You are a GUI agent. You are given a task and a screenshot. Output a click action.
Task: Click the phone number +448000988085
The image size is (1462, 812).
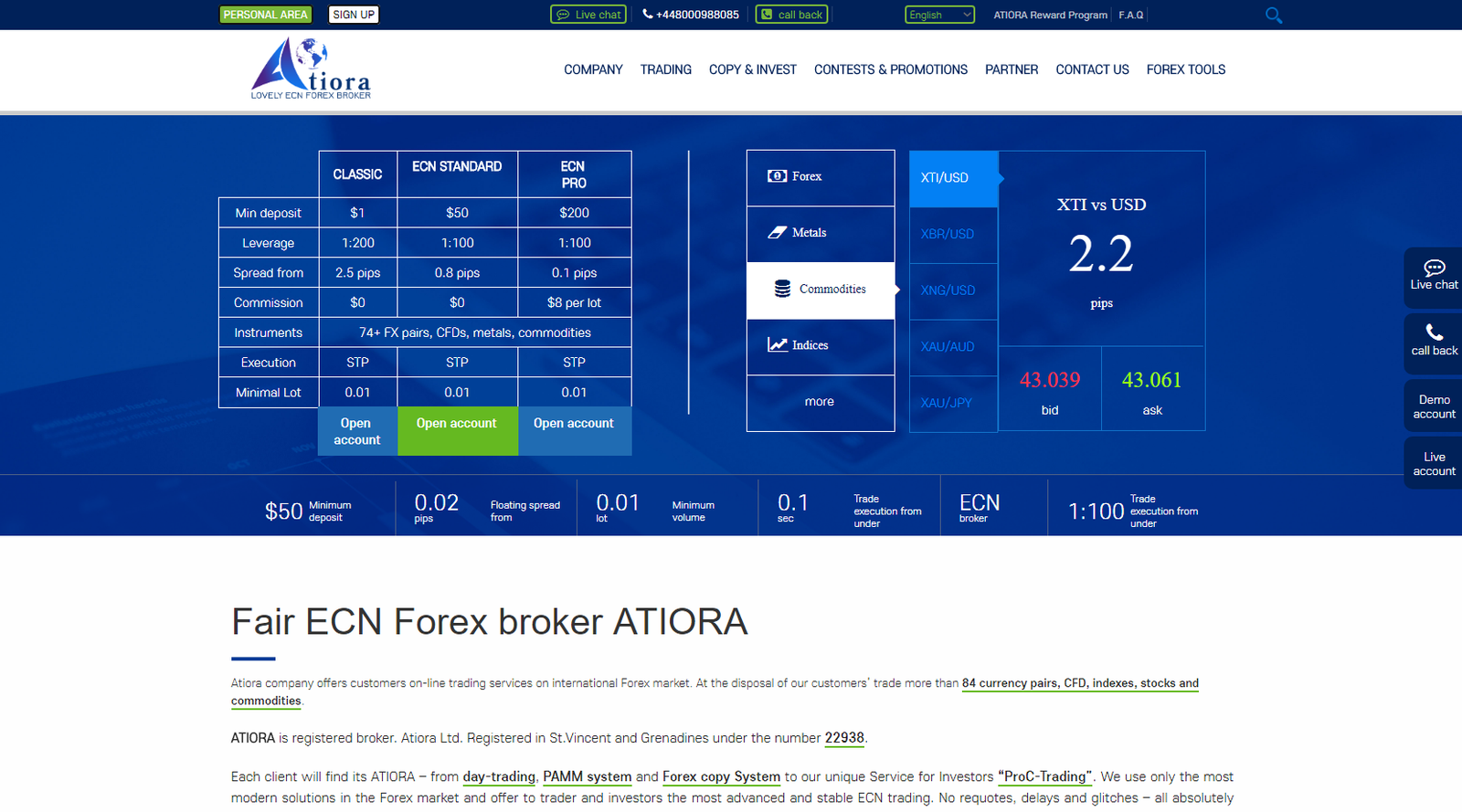697,15
